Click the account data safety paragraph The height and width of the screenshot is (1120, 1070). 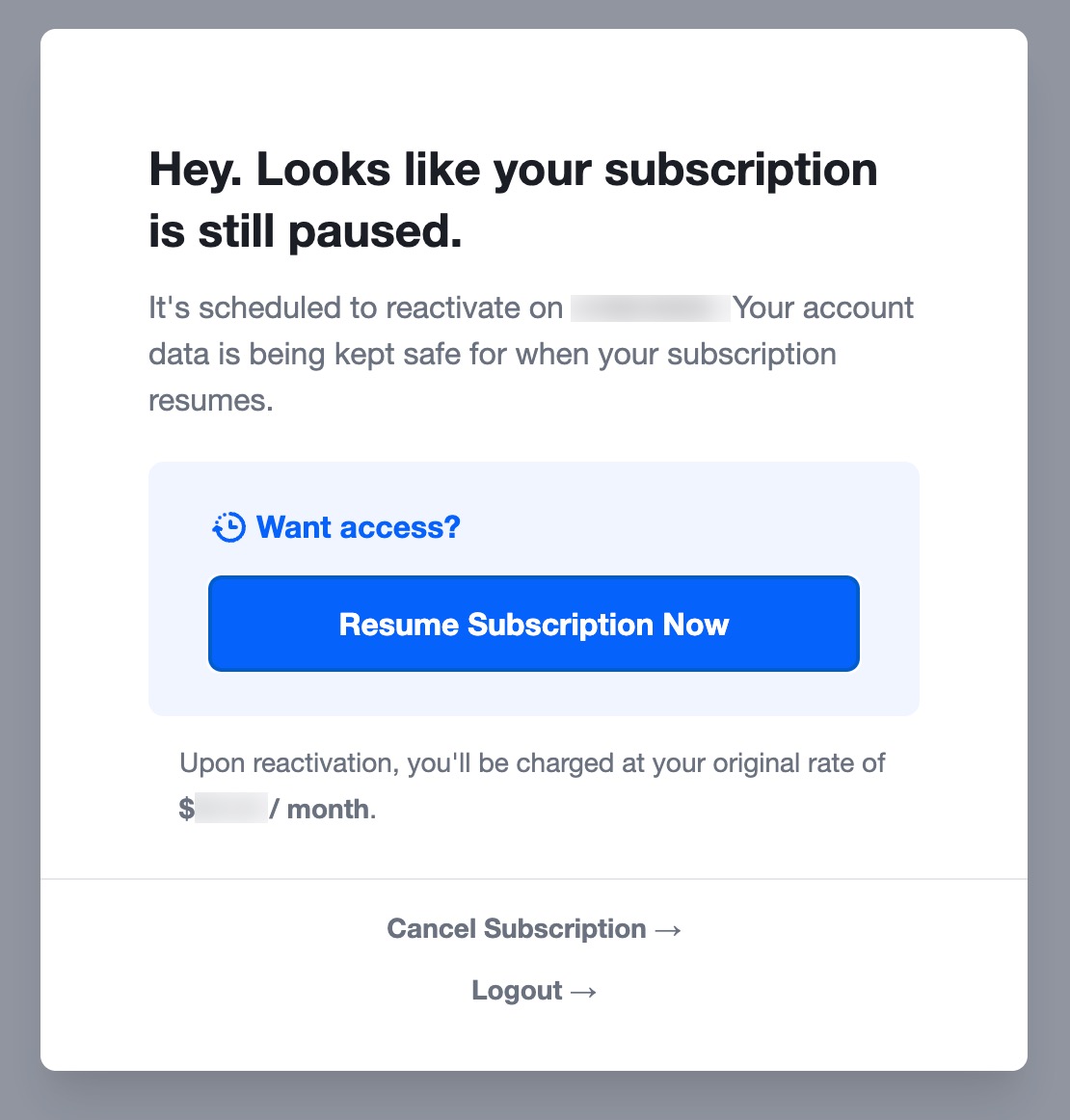[530, 354]
